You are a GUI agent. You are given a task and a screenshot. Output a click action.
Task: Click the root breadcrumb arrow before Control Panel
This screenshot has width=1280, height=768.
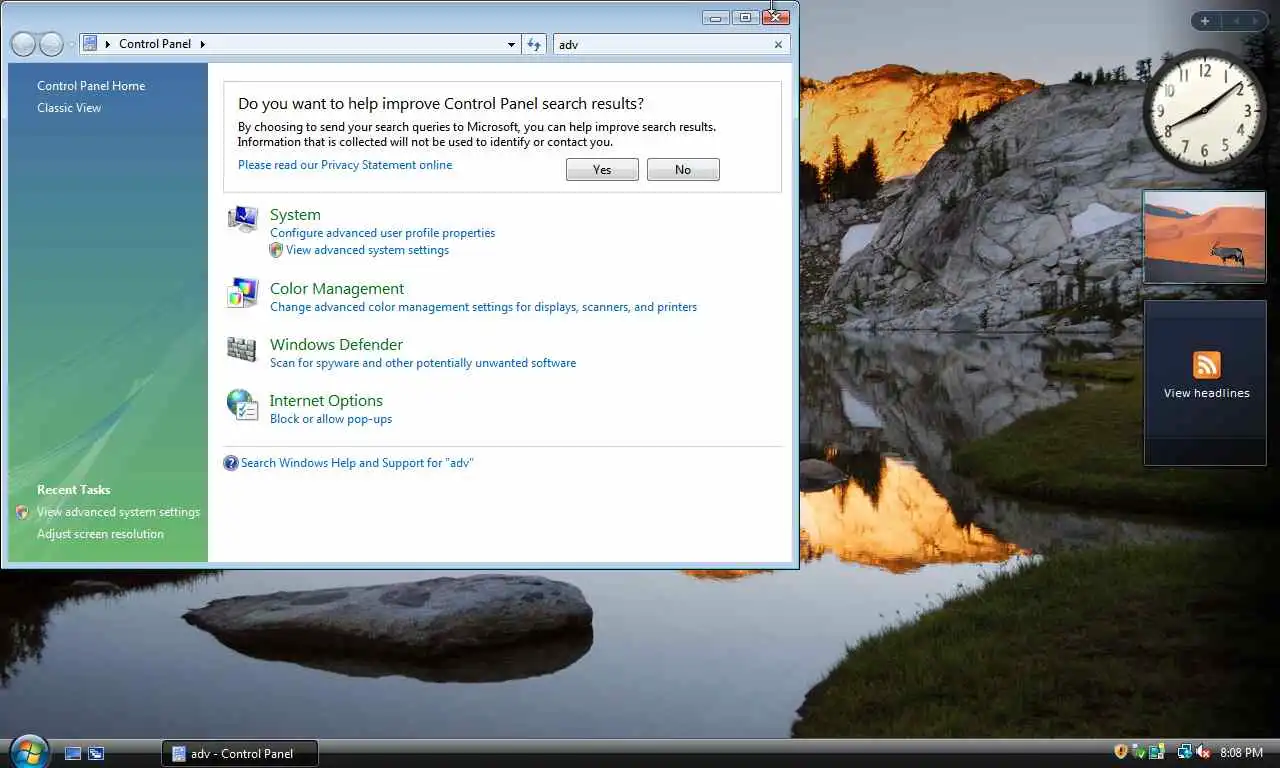tap(108, 44)
